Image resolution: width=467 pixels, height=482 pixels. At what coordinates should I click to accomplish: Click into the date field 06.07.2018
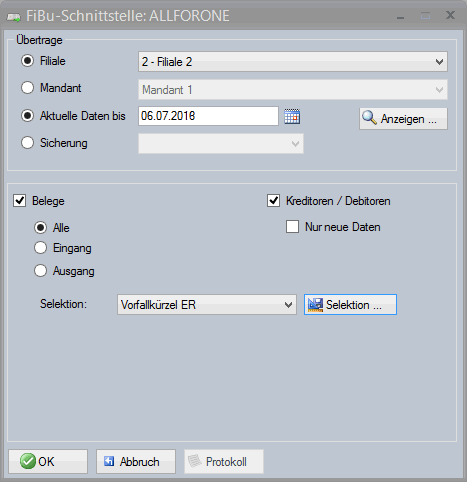208,116
